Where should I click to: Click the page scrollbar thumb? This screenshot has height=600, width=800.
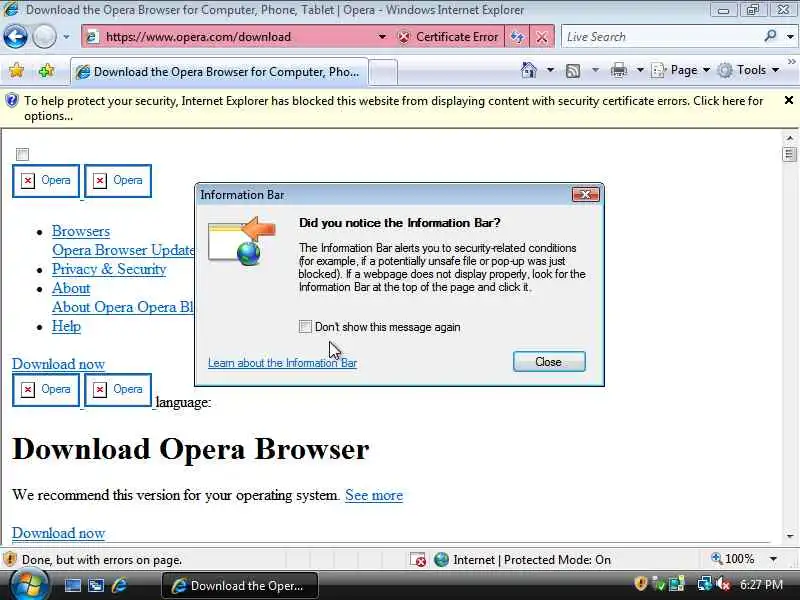point(790,154)
